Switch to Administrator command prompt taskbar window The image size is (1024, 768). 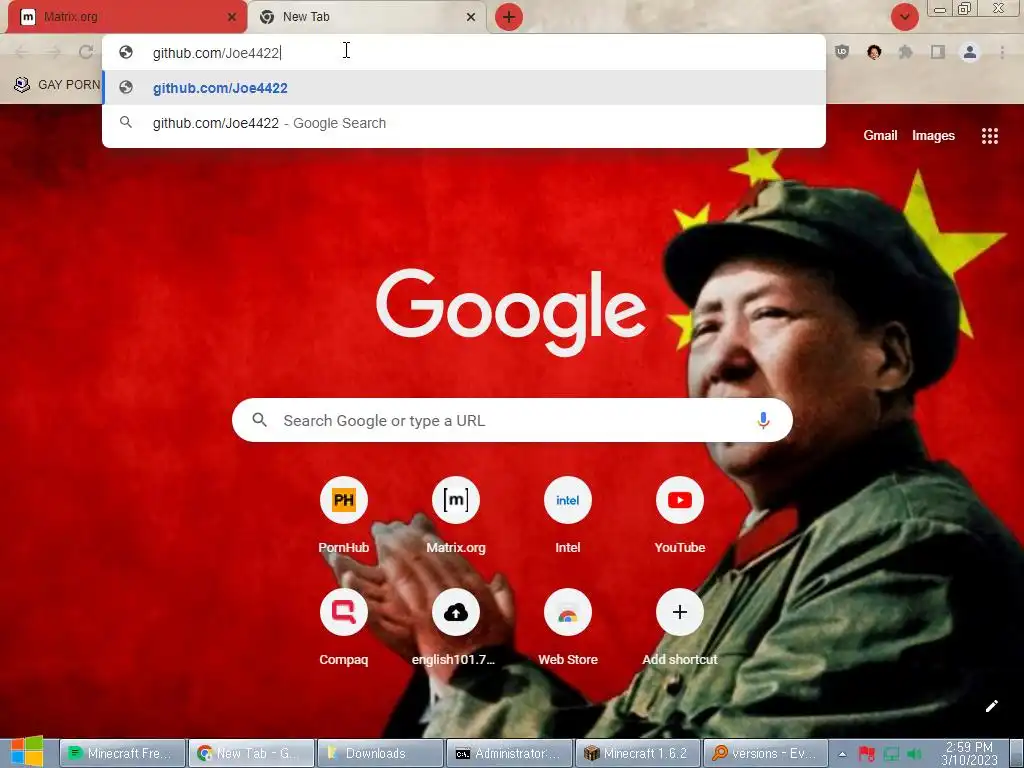pos(509,753)
